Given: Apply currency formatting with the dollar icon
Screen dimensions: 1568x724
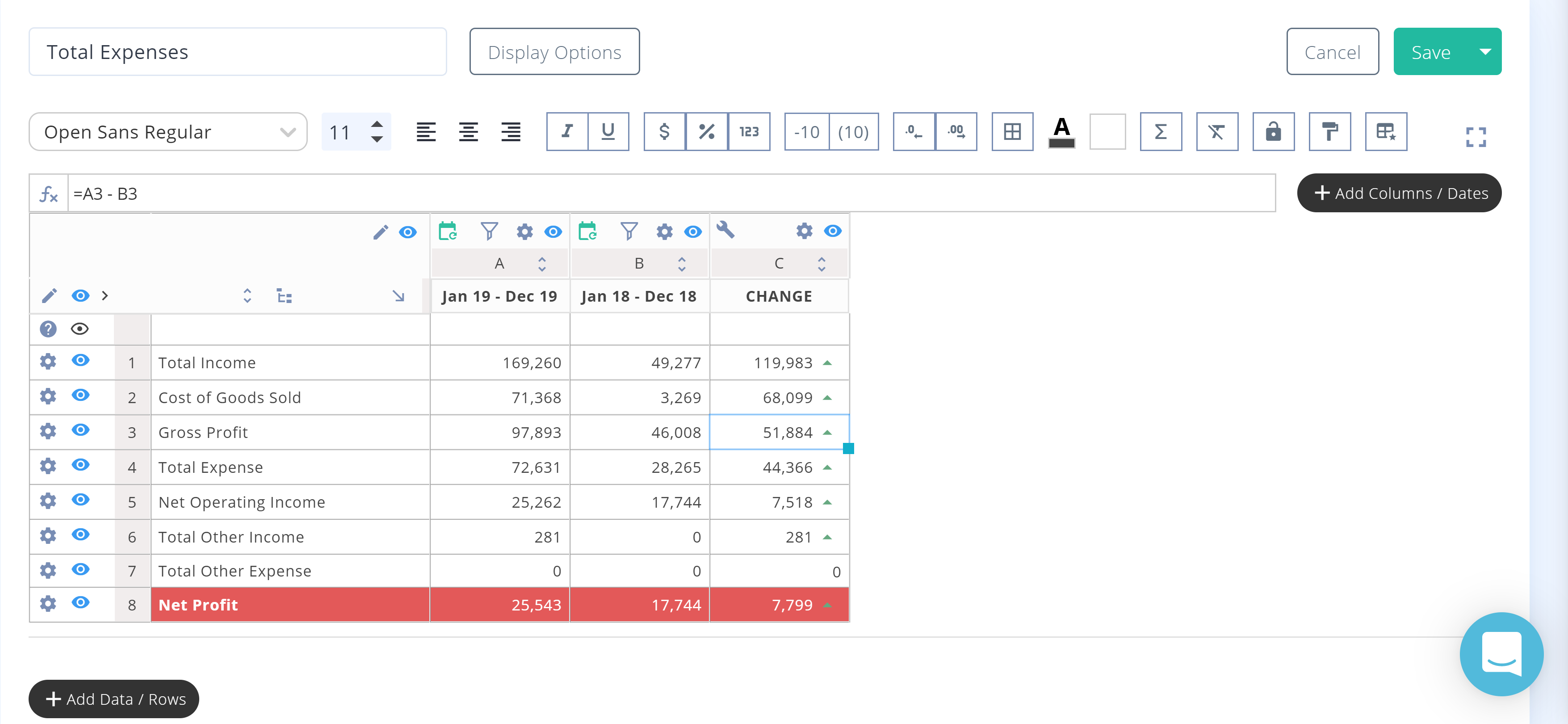Looking at the screenshot, I should pos(663,131).
